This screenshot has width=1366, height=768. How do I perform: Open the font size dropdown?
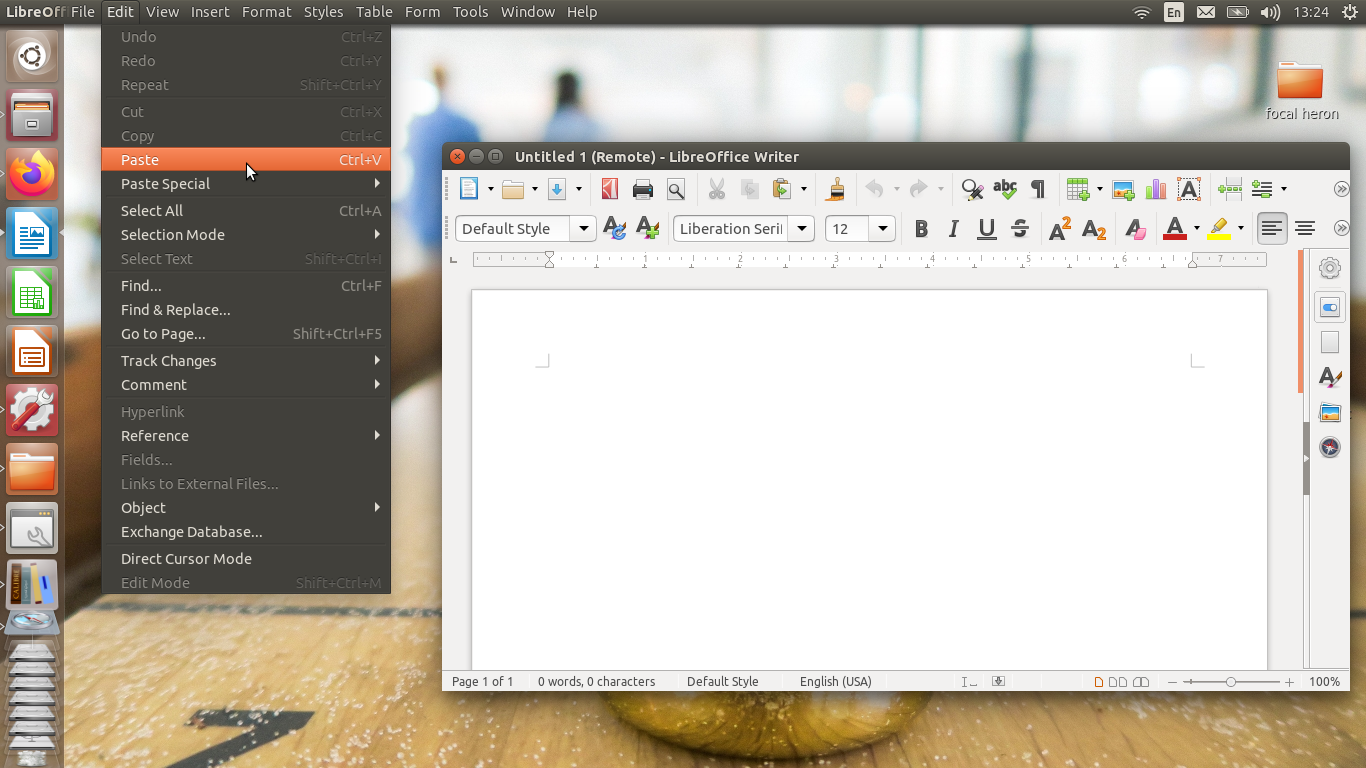click(883, 229)
